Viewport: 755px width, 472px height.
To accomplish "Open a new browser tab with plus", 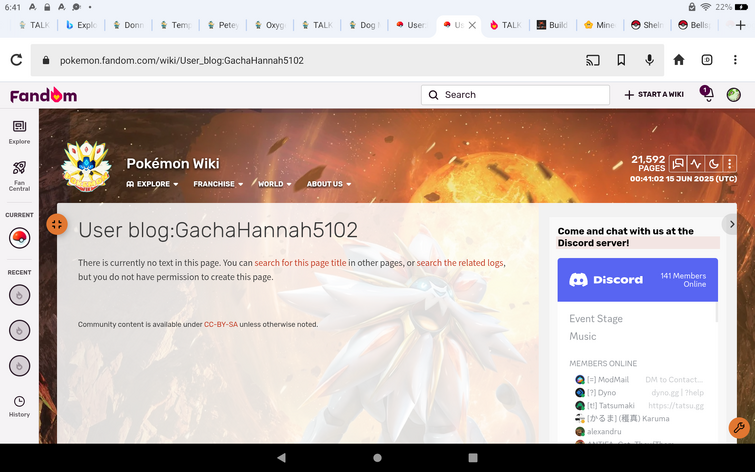I will click(741, 25).
